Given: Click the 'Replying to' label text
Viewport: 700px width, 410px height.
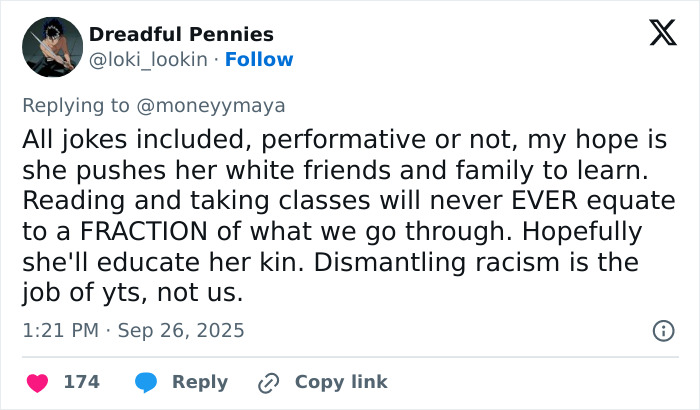Looking at the screenshot, I should [x=76, y=106].
